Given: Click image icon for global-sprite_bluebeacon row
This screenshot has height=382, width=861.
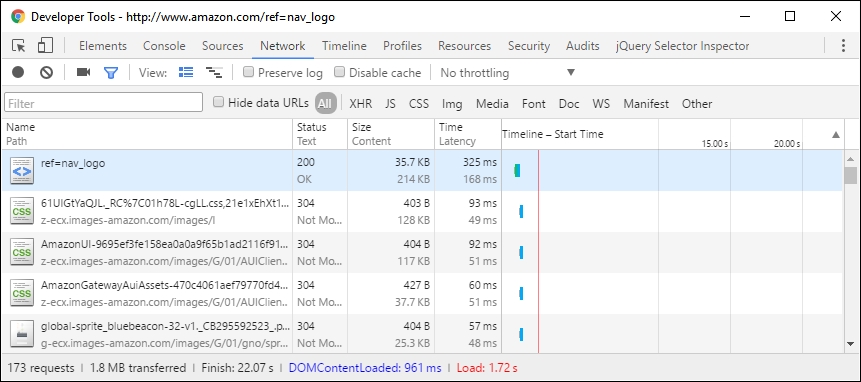Looking at the screenshot, I should tap(23, 334).
